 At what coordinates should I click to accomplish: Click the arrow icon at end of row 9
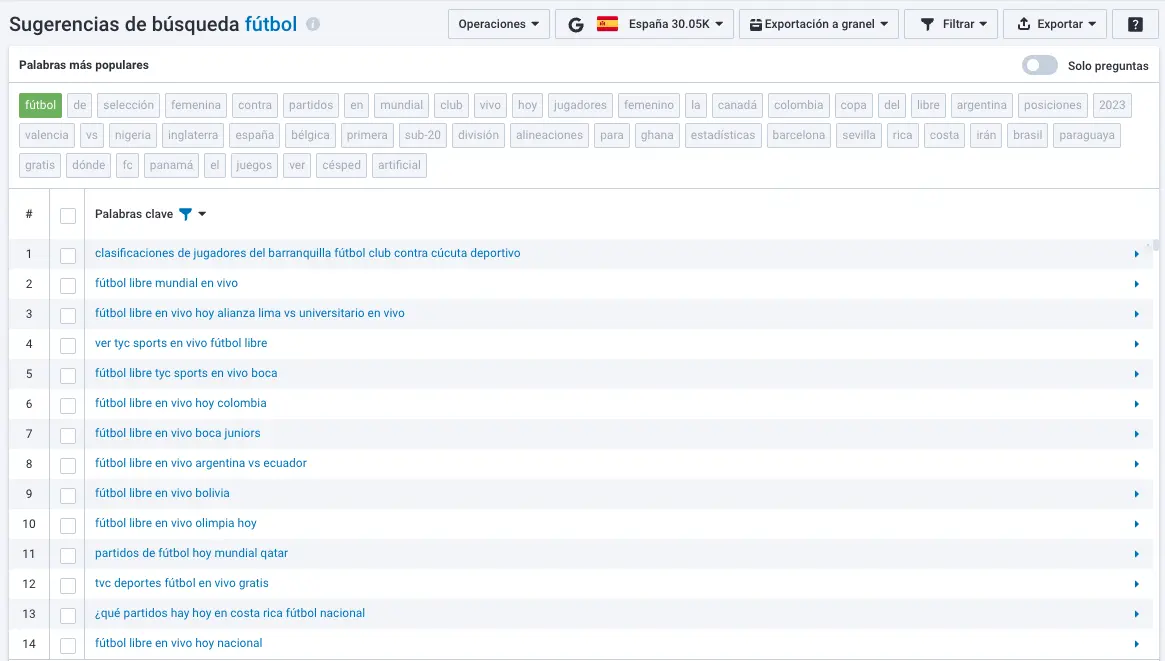[1137, 494]
